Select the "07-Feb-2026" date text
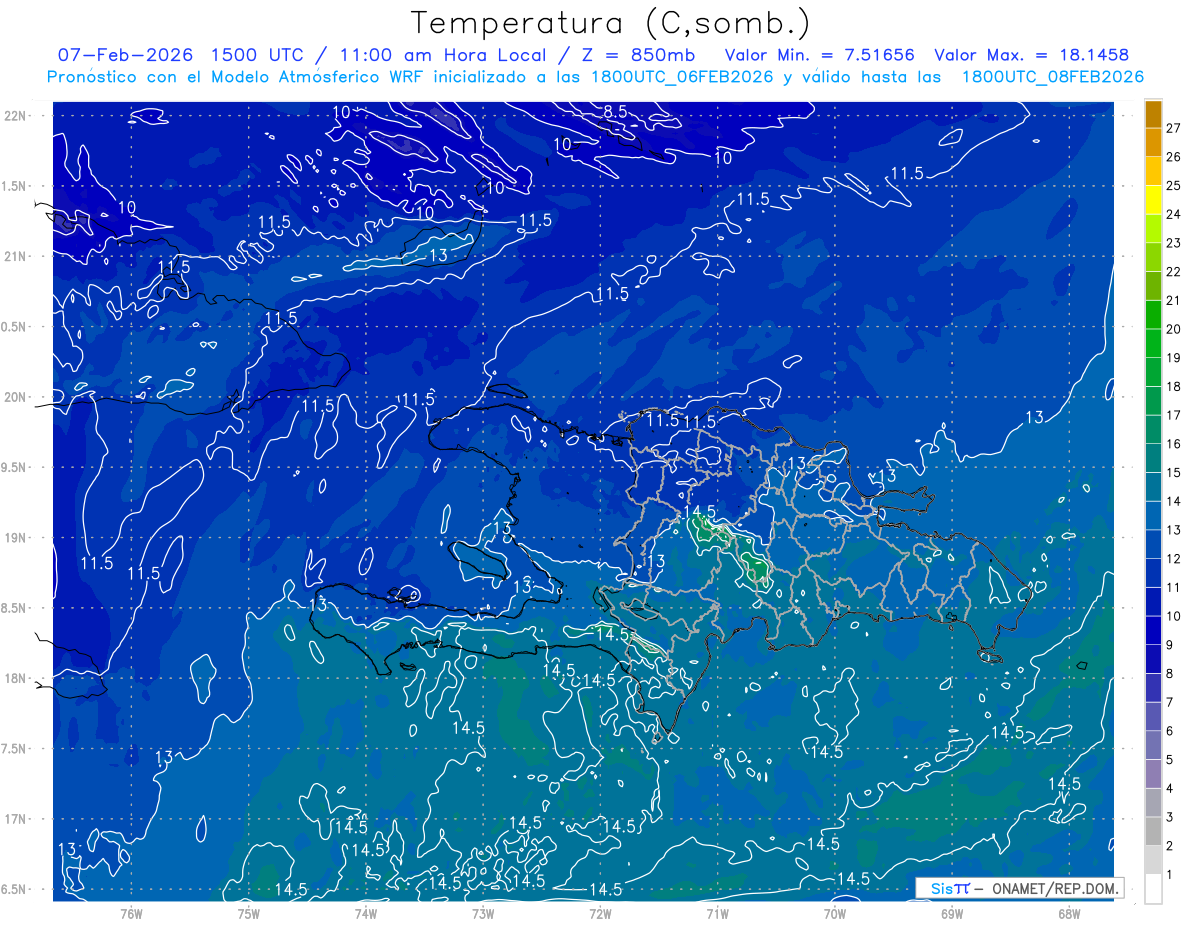 [x=123, y=55]
